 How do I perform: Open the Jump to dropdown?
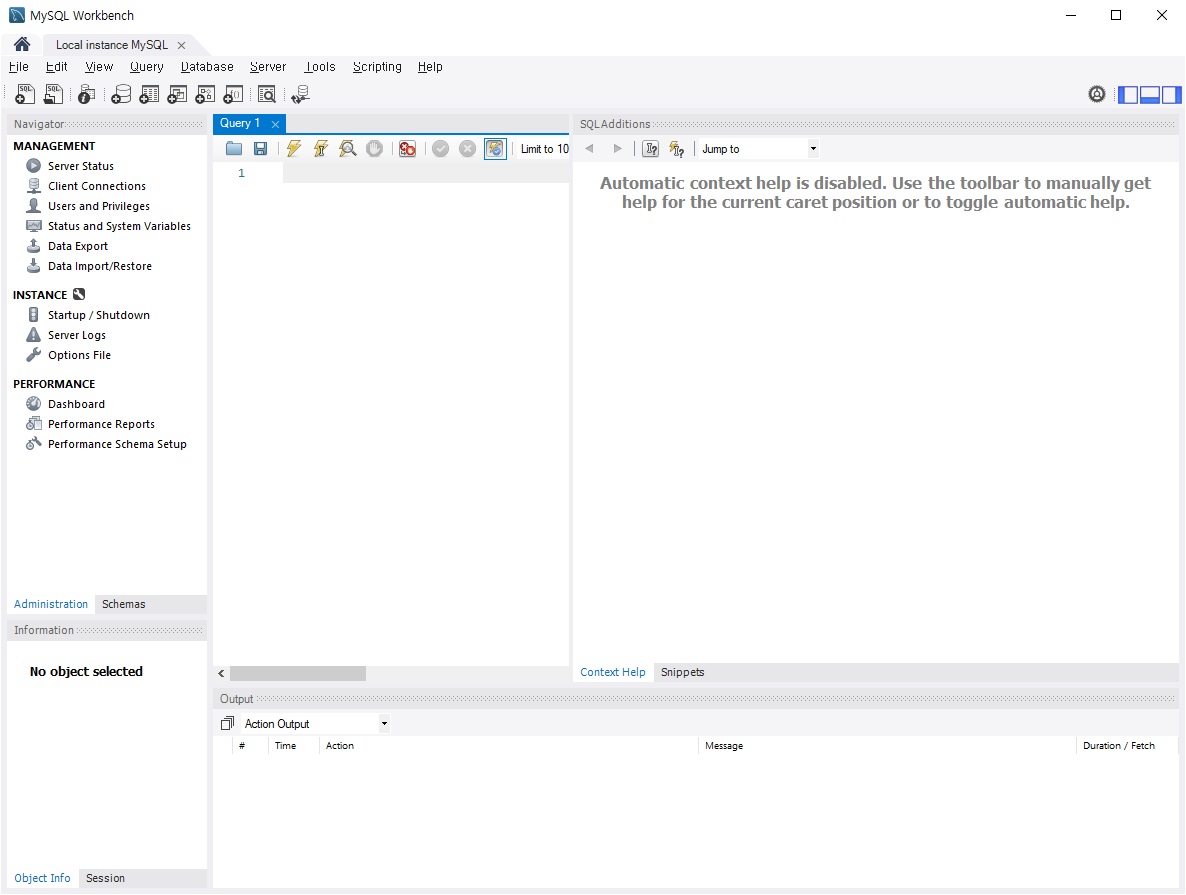[759, 149]
